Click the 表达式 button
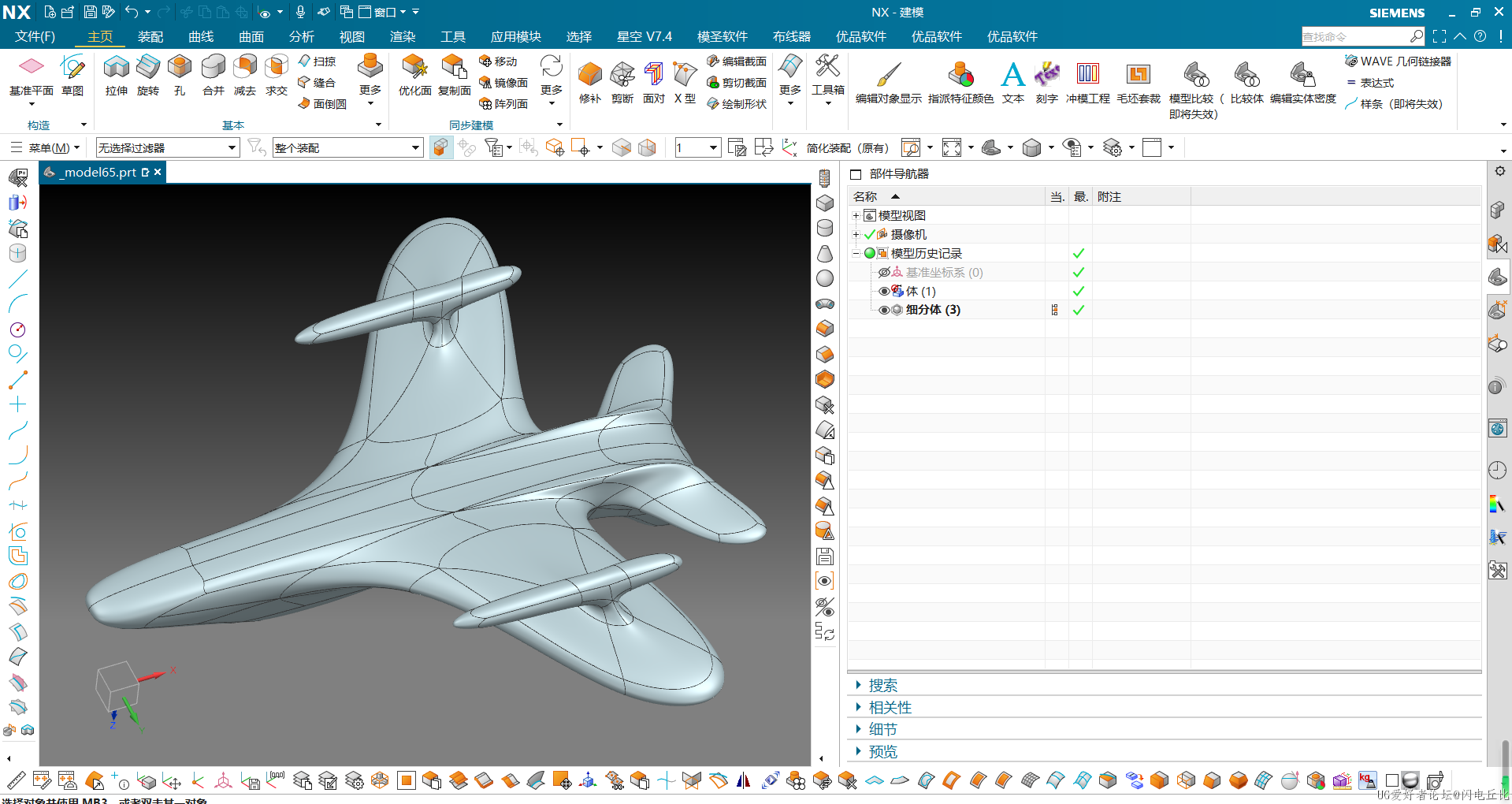This screenshot has width=1512, height=804. coord(1369,83)
